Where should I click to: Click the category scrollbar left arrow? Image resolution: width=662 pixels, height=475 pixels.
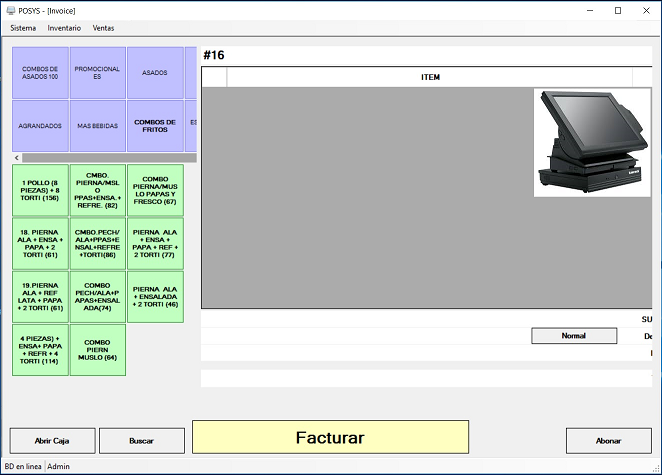16,158
